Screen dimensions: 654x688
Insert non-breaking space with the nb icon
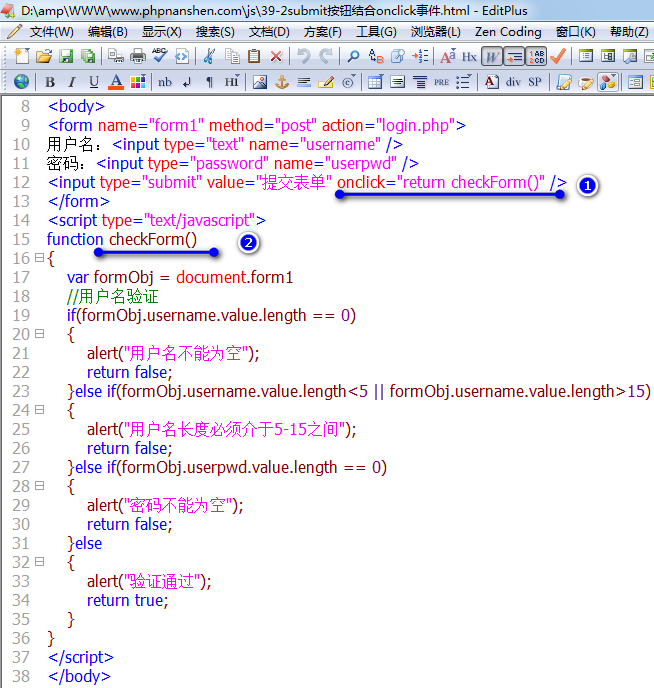click(165, 82)
